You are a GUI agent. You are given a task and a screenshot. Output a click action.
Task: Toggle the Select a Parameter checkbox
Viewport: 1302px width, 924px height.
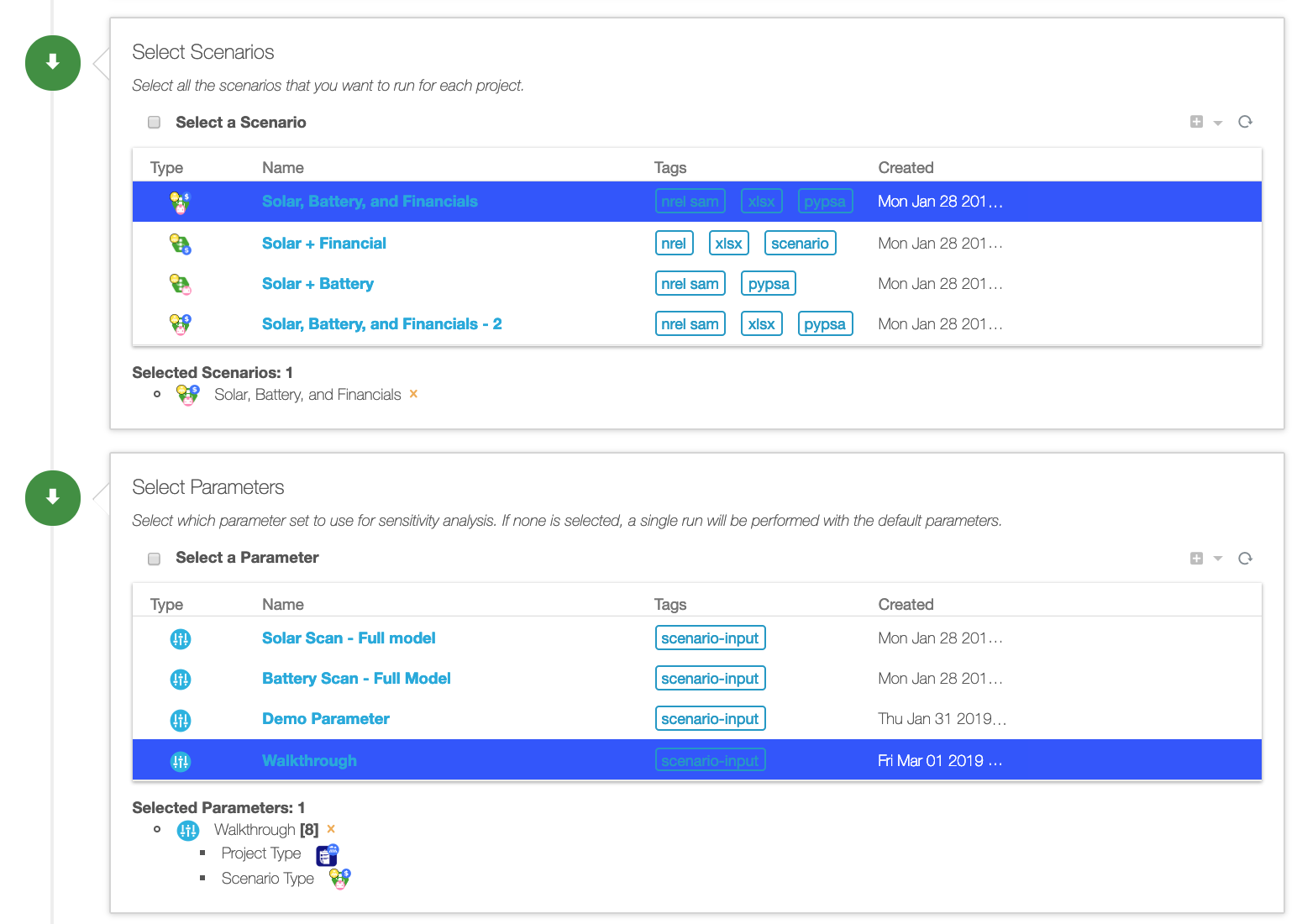click(x=154, y=559)
